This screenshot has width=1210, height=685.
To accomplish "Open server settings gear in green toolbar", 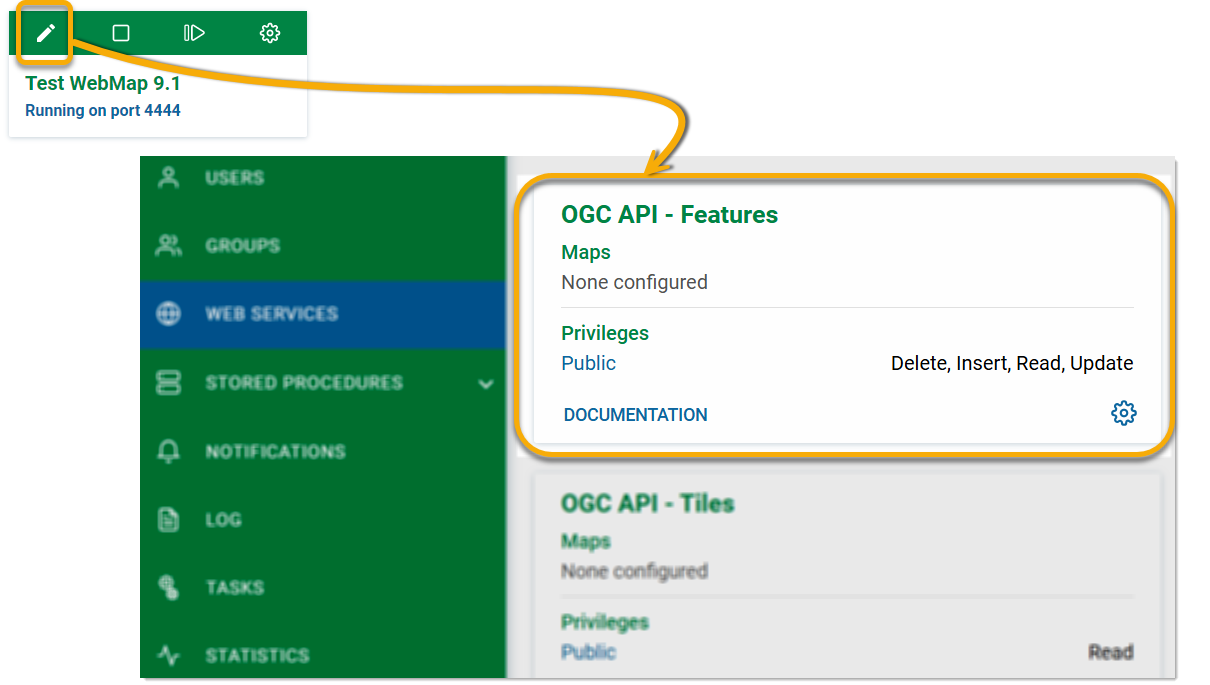I will [269, 33].
